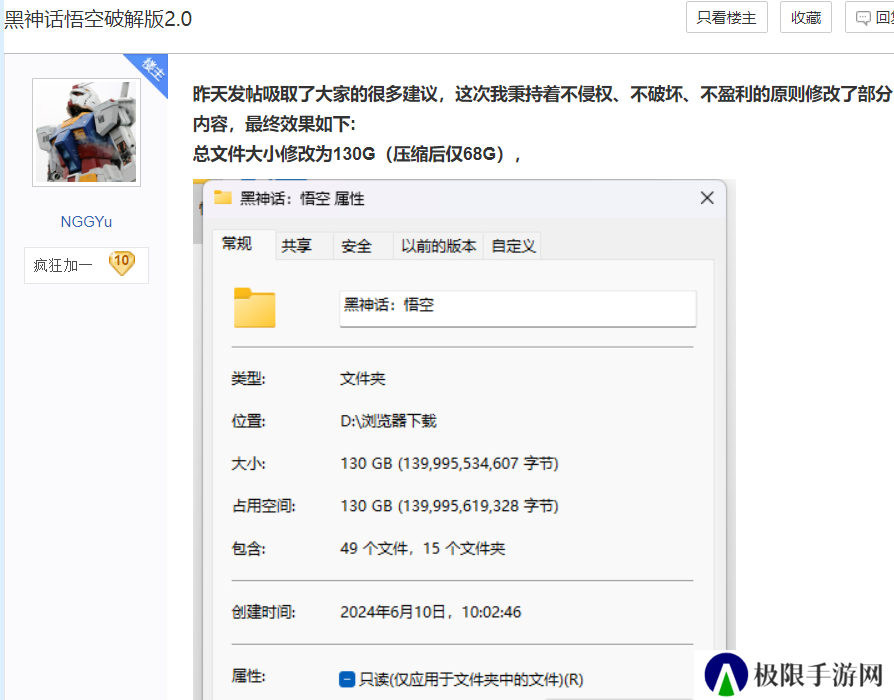The height and width of the screenshot is (700, 894).
Task: Click the post title 黑神话悟空破解版2.0
Action: pyautogui.click(x=98, y=19)
